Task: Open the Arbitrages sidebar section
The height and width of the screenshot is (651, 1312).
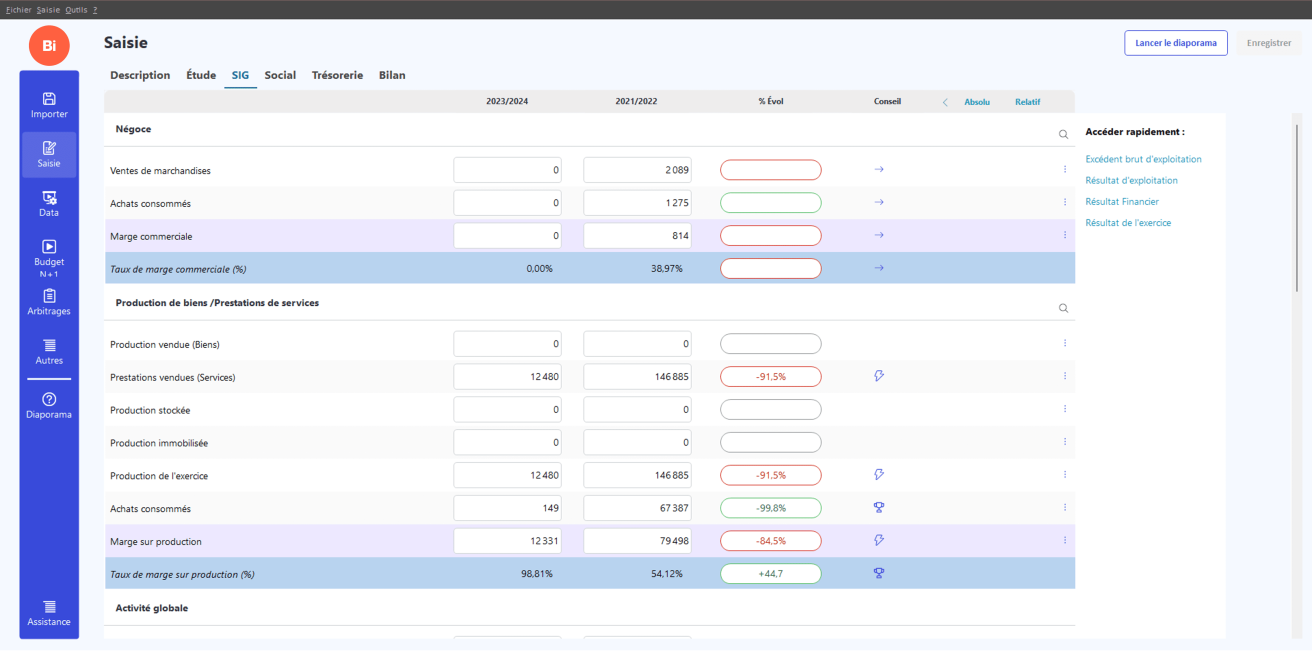Action: click(49, 303)
